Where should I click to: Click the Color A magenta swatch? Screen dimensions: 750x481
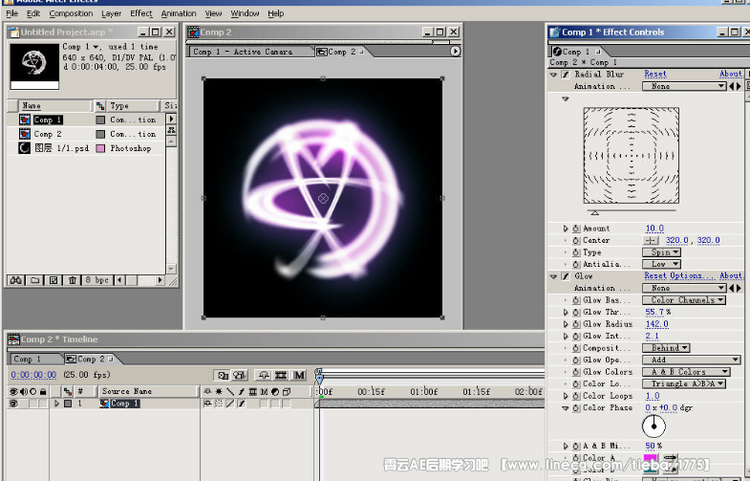[x=650, y=458]
